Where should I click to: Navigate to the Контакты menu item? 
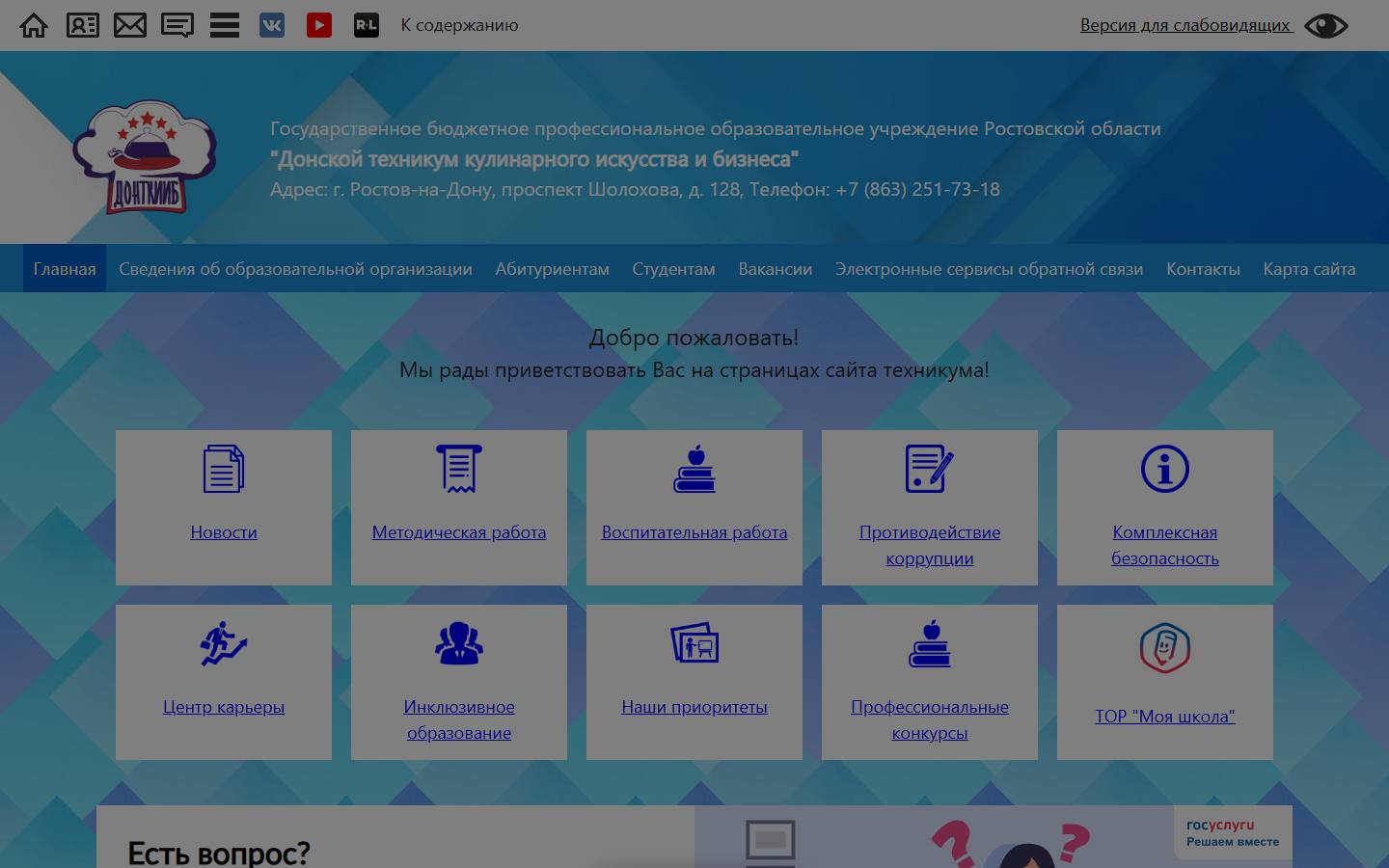coord(1203,269)
